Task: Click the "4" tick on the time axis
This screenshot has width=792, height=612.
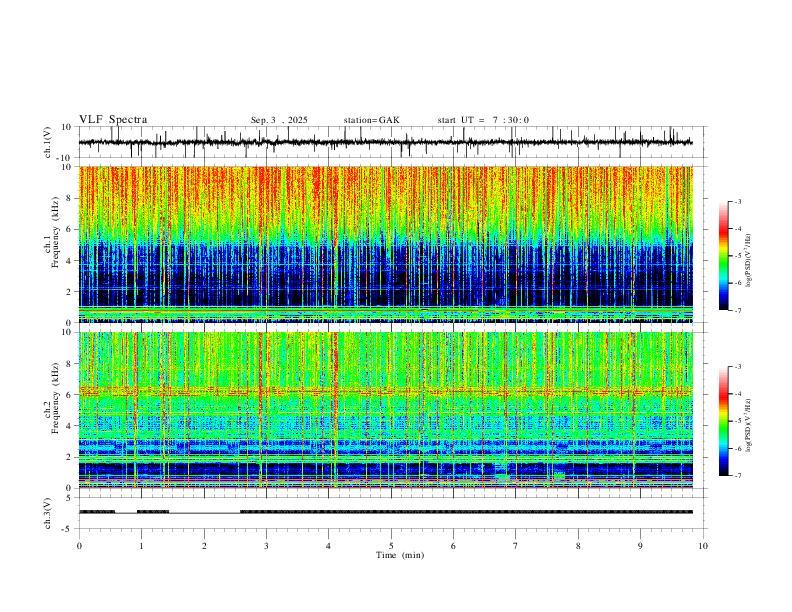Action: click(x=329, y=546)
